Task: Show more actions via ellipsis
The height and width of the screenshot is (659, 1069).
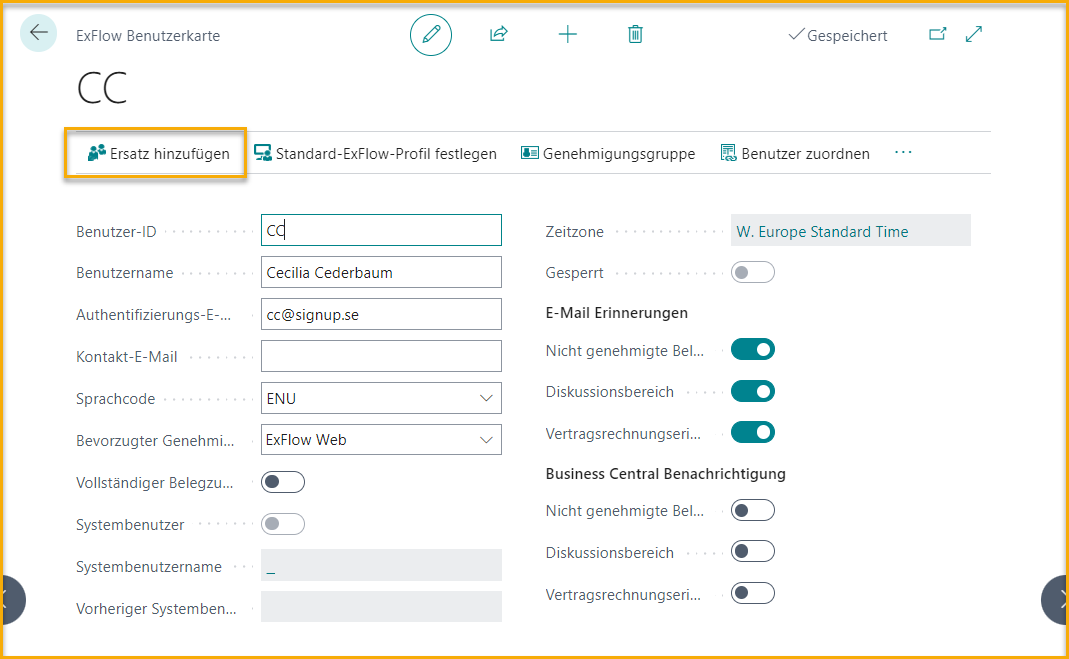Action: [x=903, y=153]
